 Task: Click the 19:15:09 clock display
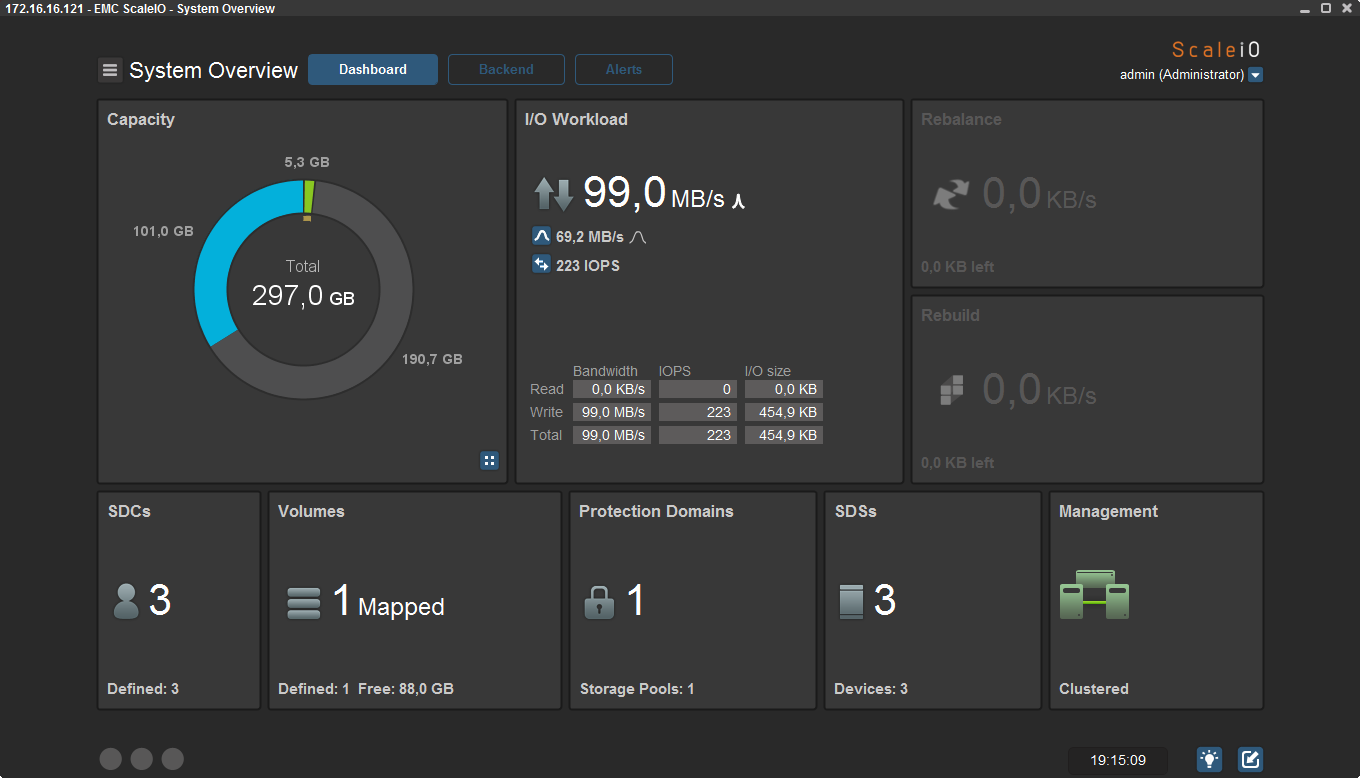(1118, 760)
